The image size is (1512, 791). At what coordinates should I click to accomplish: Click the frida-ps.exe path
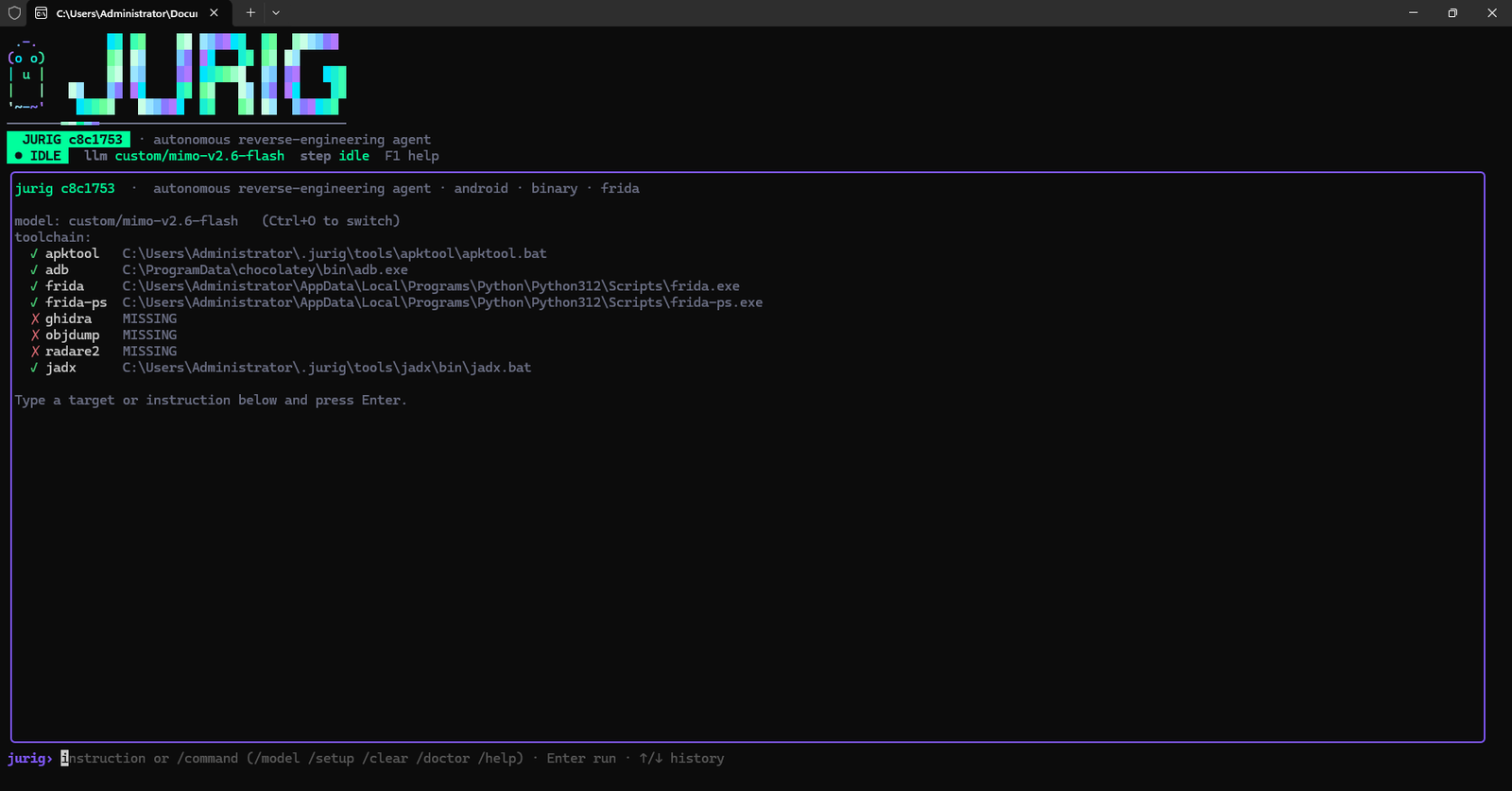pos(442,302)
